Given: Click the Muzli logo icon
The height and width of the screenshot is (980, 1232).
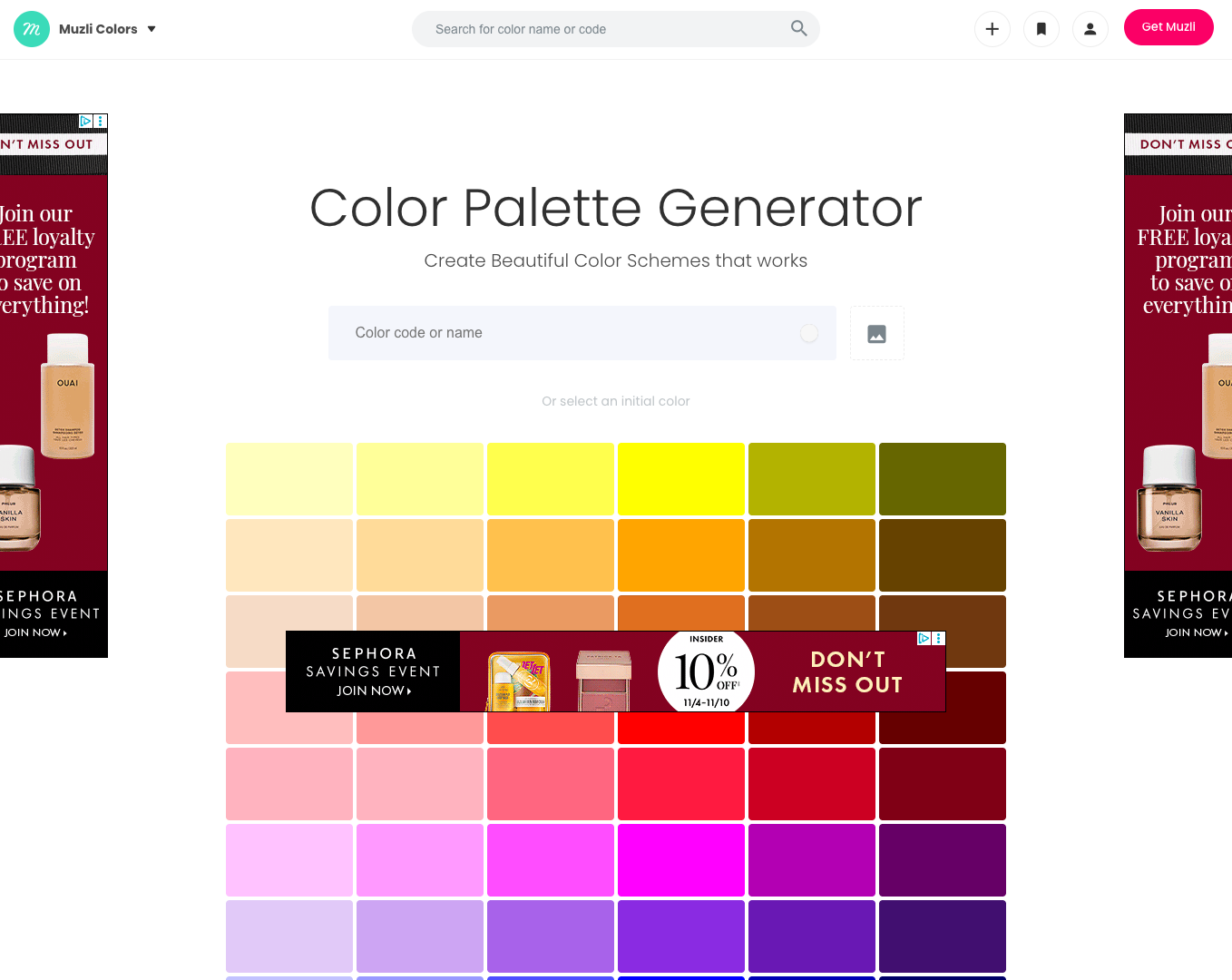Looking at the screenshot, I should [31, 29].
